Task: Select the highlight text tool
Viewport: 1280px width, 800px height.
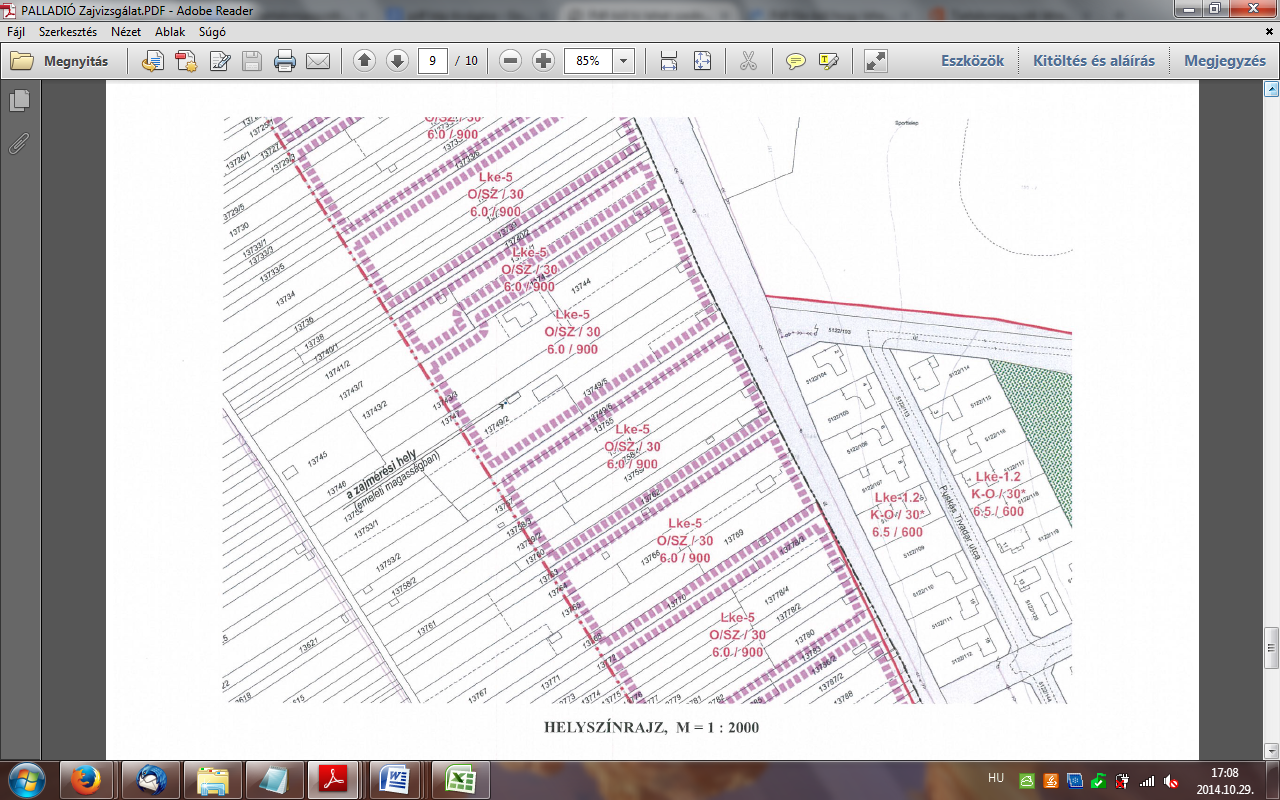Action: [828, 61]
